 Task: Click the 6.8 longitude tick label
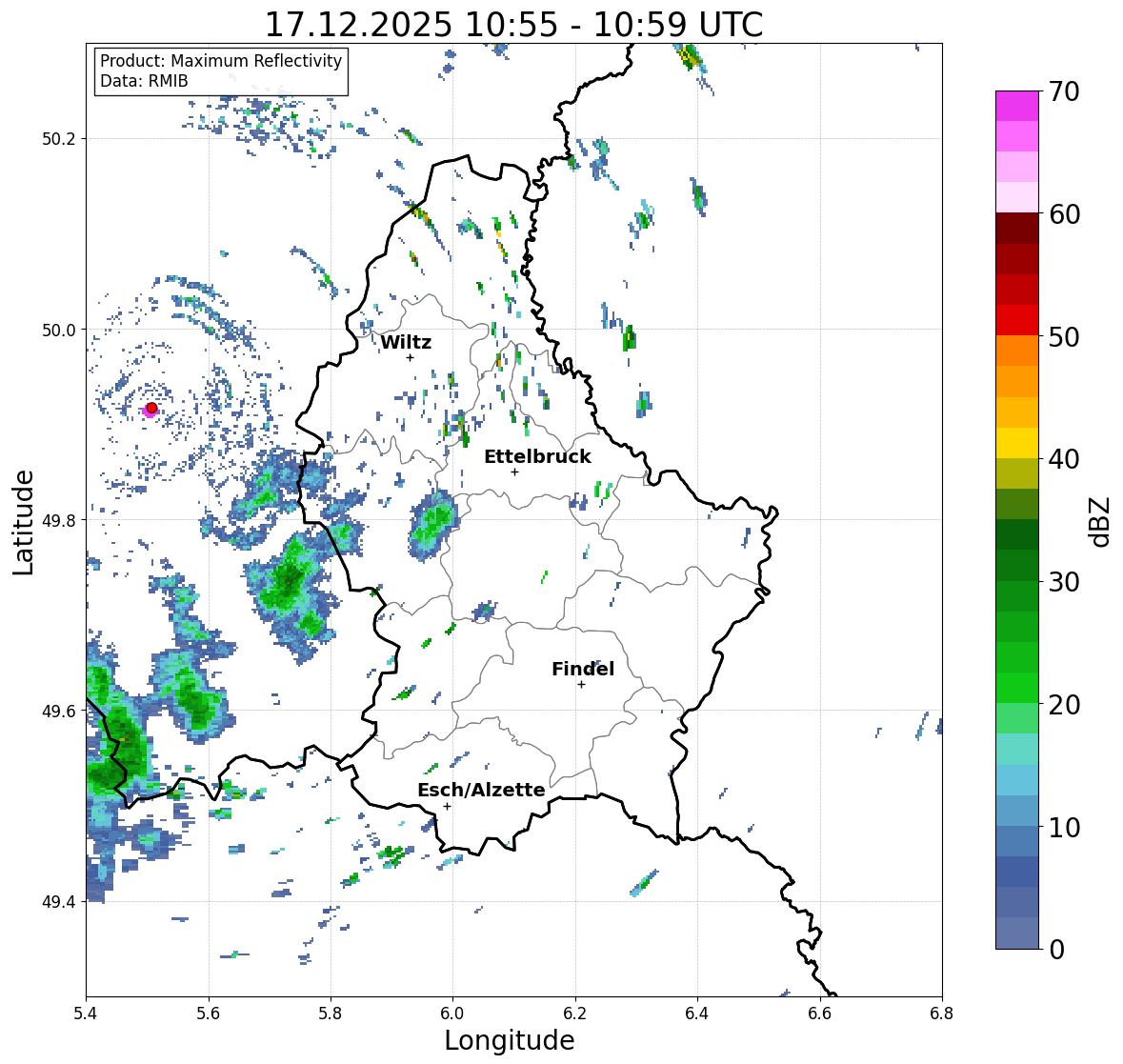(x=942, y=1013)
